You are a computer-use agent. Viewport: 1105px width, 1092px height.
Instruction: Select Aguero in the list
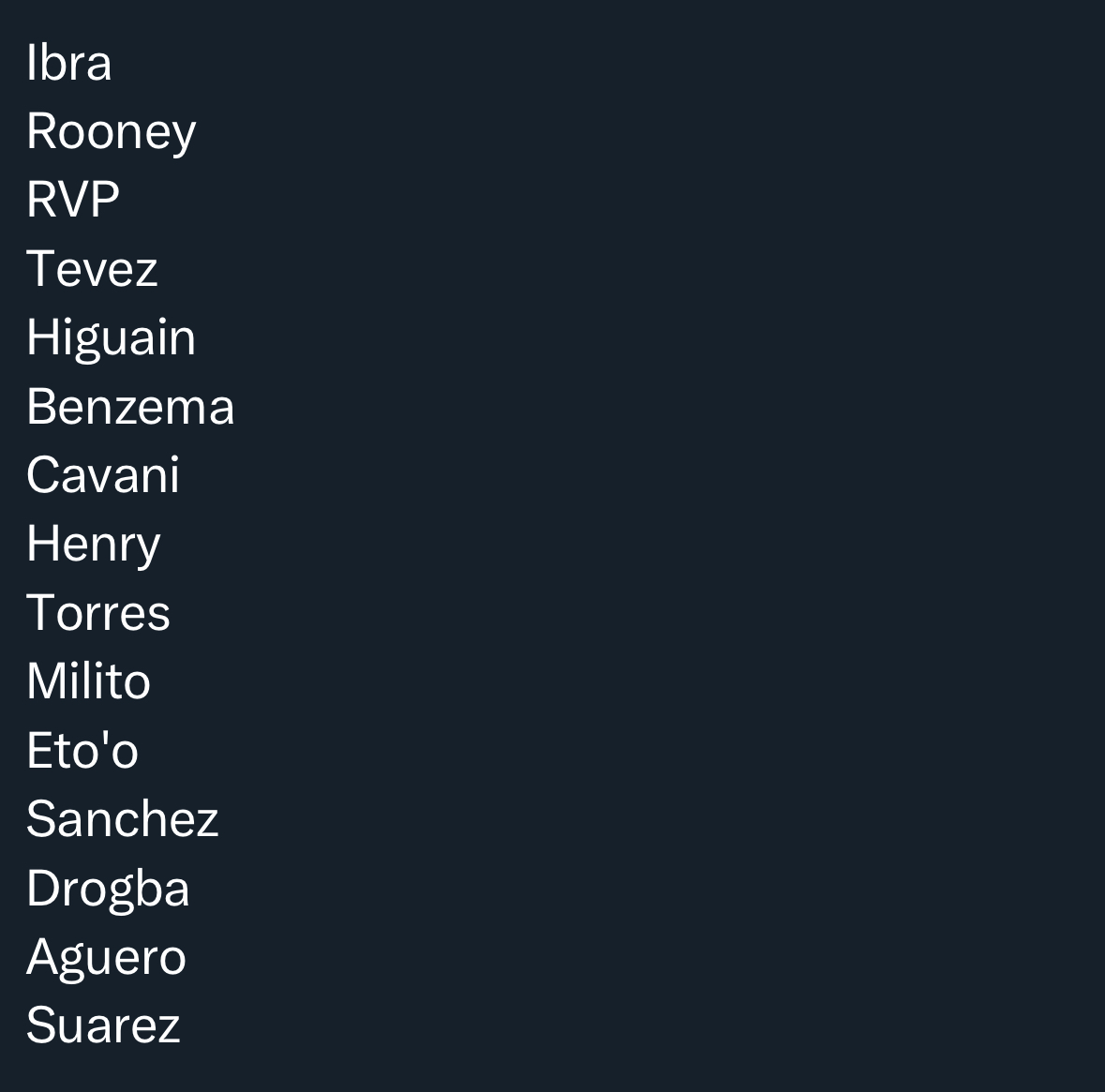pos(107,959)
